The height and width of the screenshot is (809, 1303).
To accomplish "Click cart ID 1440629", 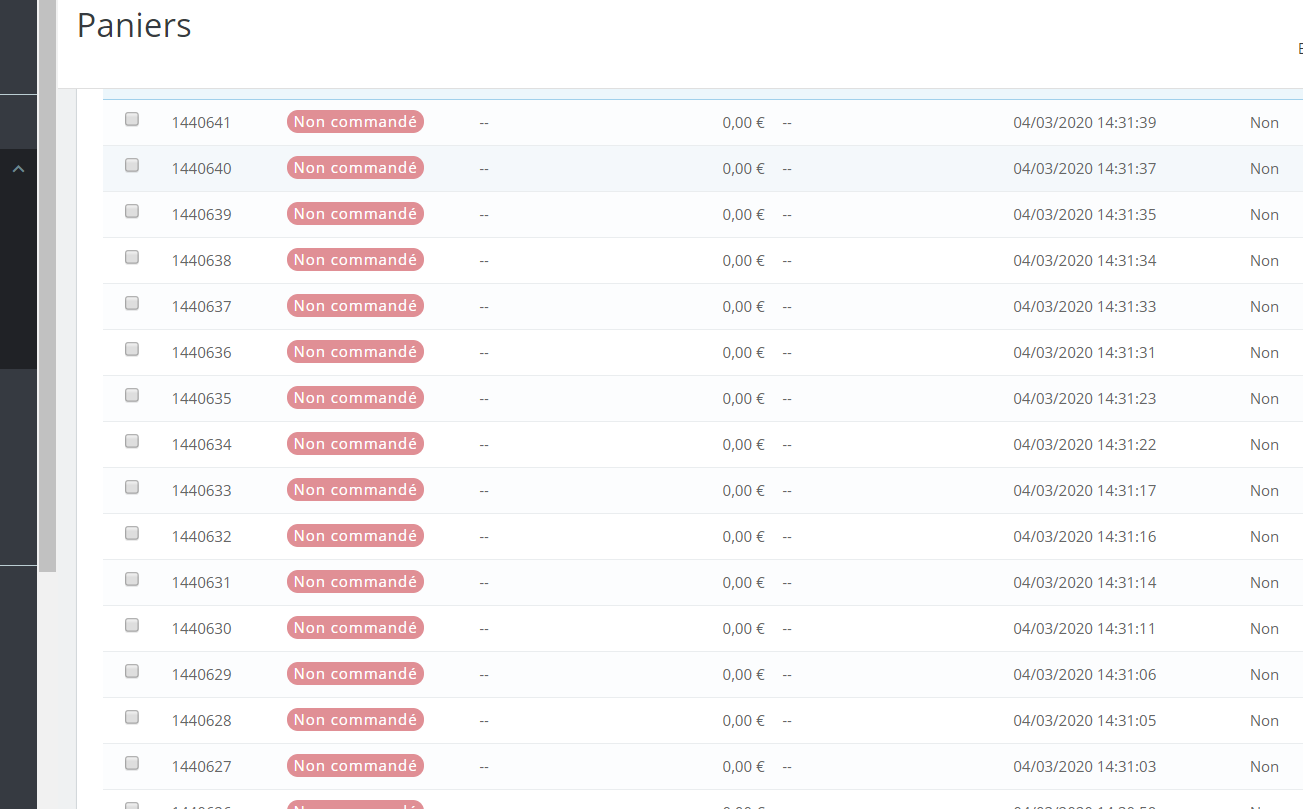I will pos(201,675).
